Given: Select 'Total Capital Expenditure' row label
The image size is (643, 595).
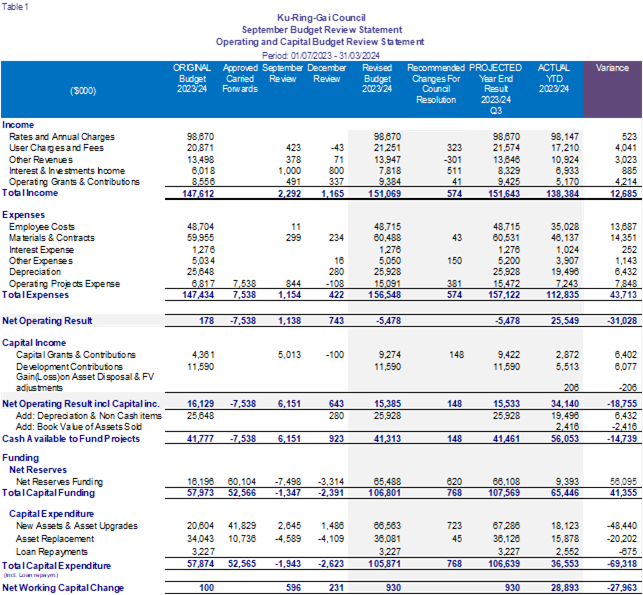Looking at the screenshot, I should tap(57, 566).
